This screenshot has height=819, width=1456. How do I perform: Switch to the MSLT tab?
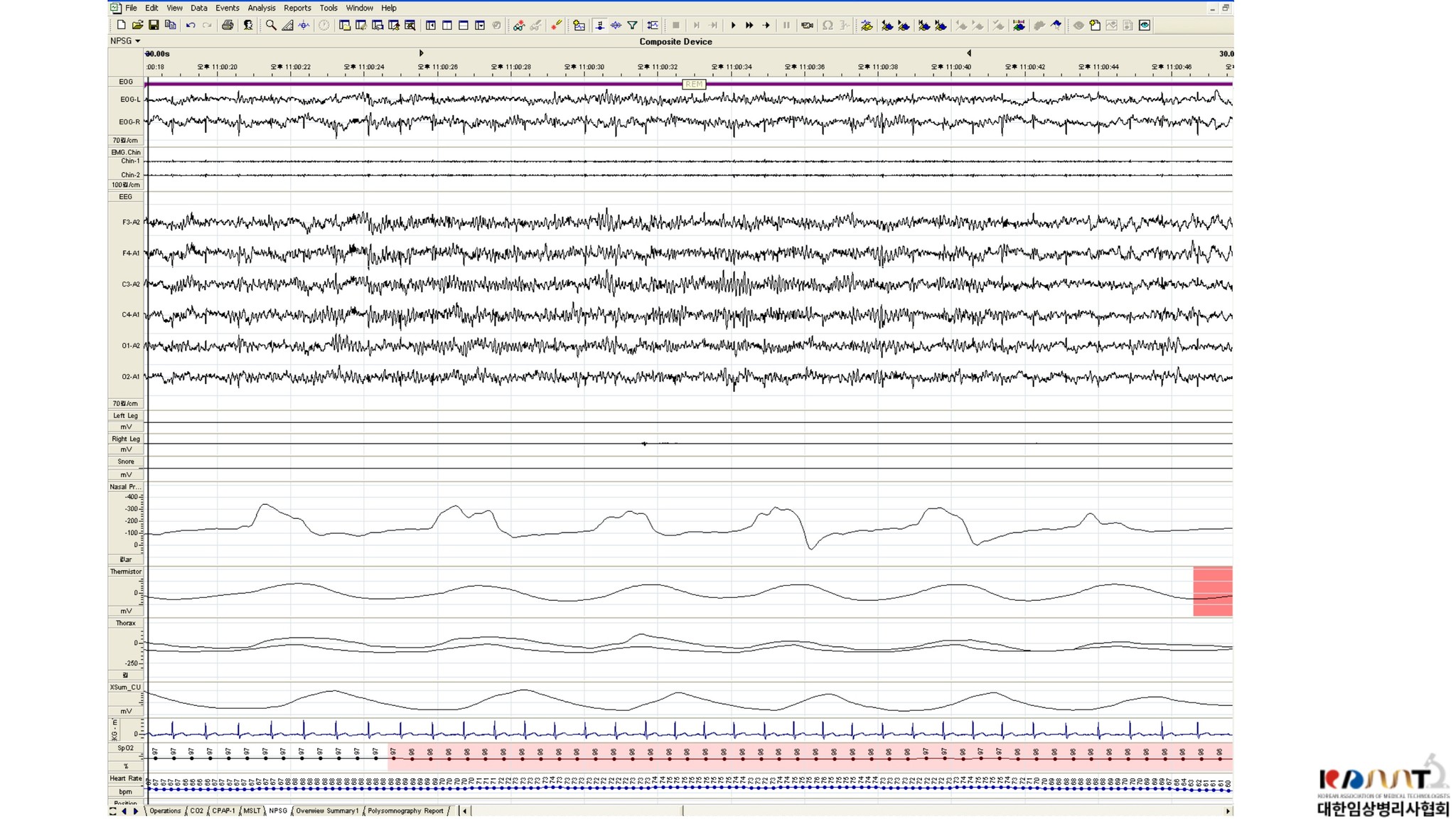tap(252, 811)
